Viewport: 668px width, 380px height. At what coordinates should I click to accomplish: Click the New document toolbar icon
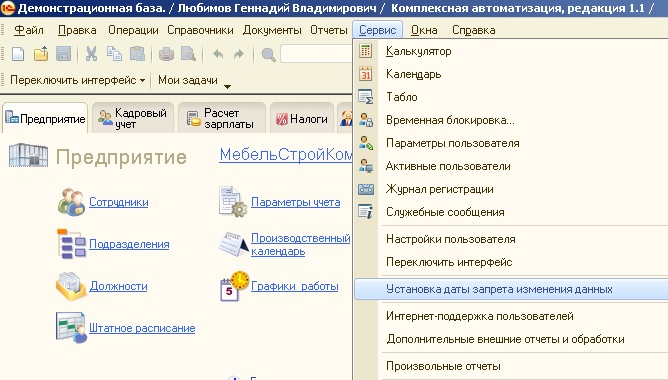18,55
